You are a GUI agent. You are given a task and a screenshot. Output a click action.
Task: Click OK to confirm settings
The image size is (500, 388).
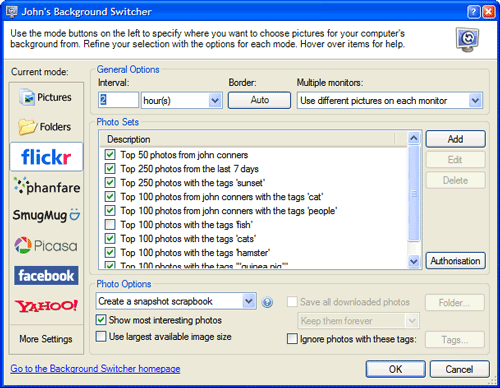[x=396, y=369]
